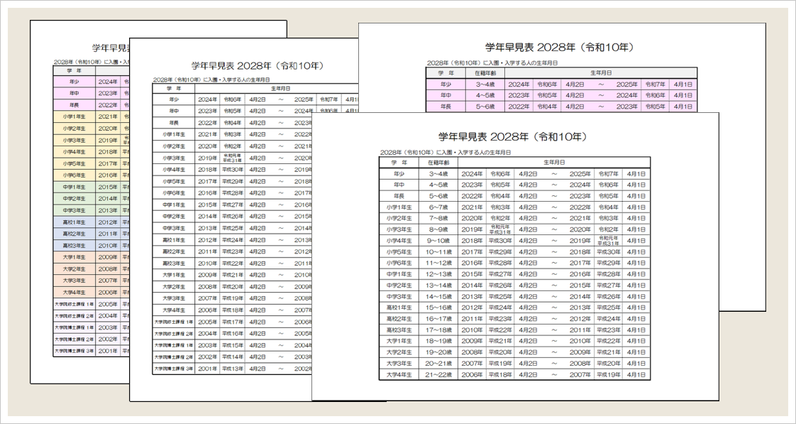Click the 在籍年齢 header in the front sheet
The image size is (796, 424).
coord(438,162)
